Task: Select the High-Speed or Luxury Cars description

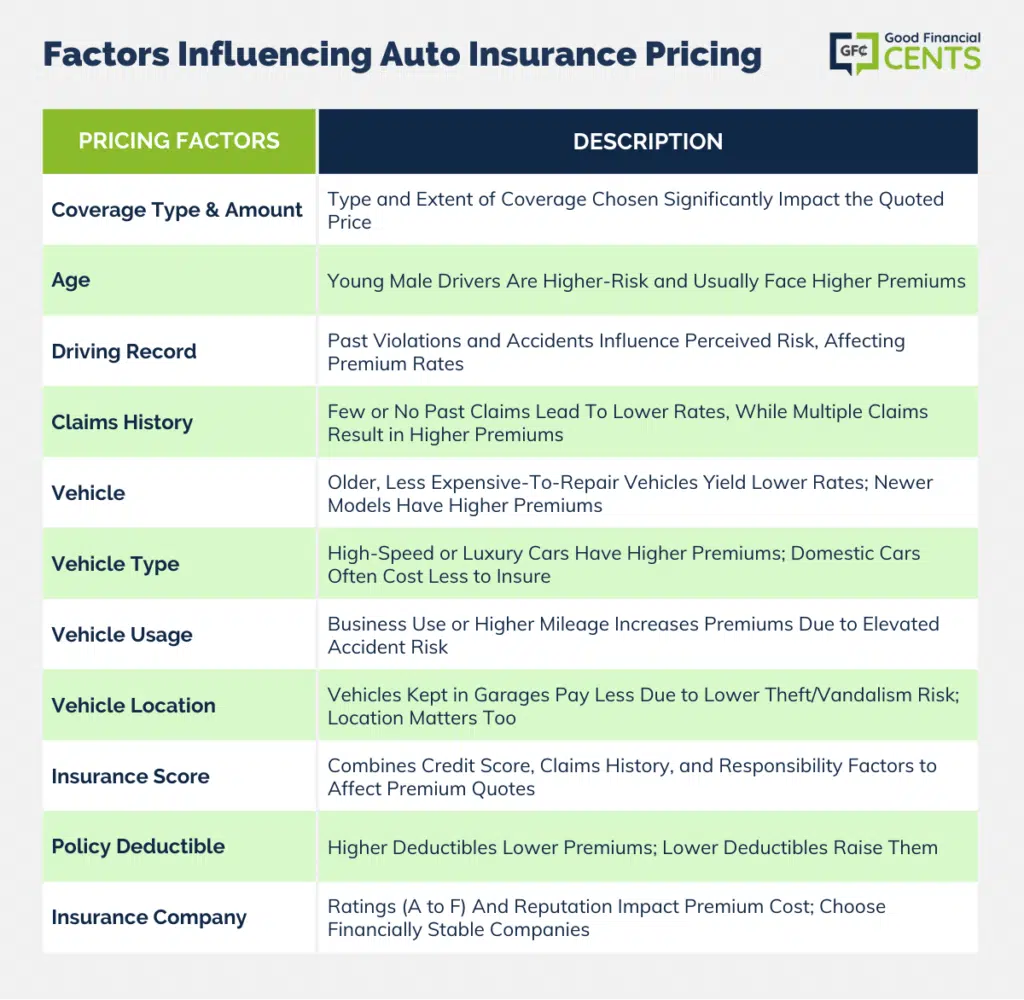Action: pos(624,564)
